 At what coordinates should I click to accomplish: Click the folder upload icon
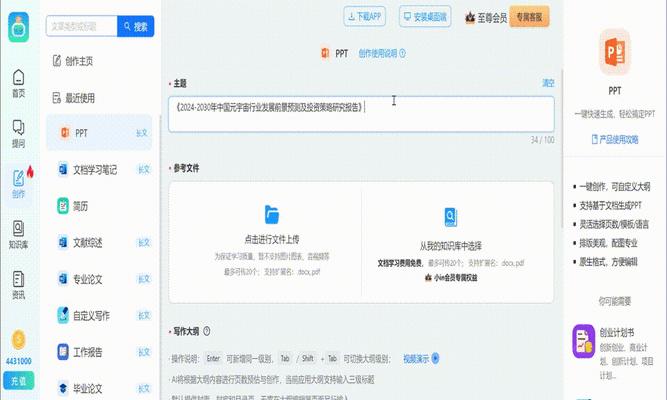pos(271,214)
